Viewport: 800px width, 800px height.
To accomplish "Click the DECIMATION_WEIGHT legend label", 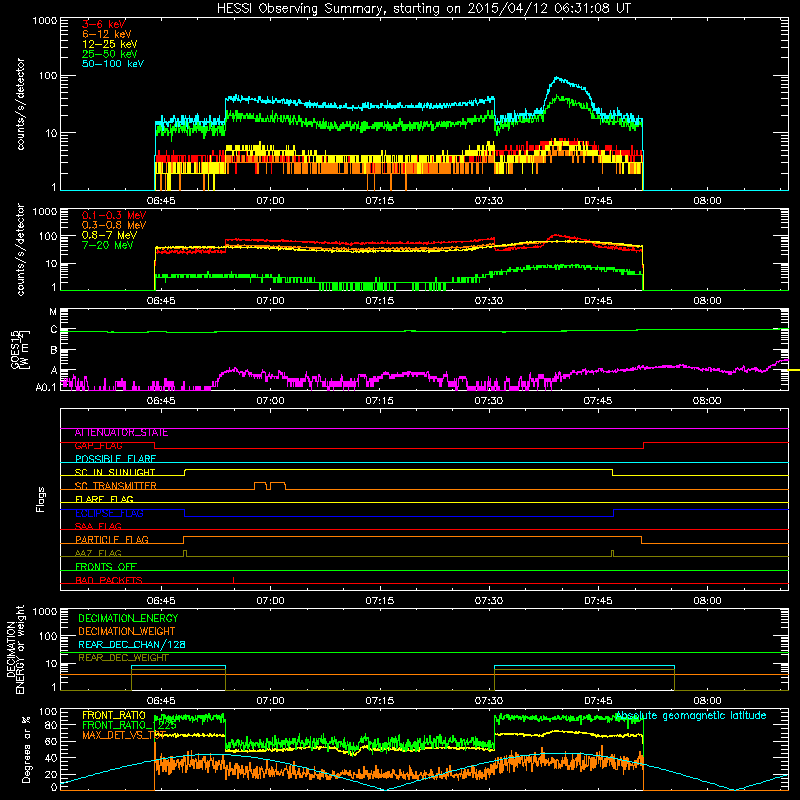I will click(127, 631).
